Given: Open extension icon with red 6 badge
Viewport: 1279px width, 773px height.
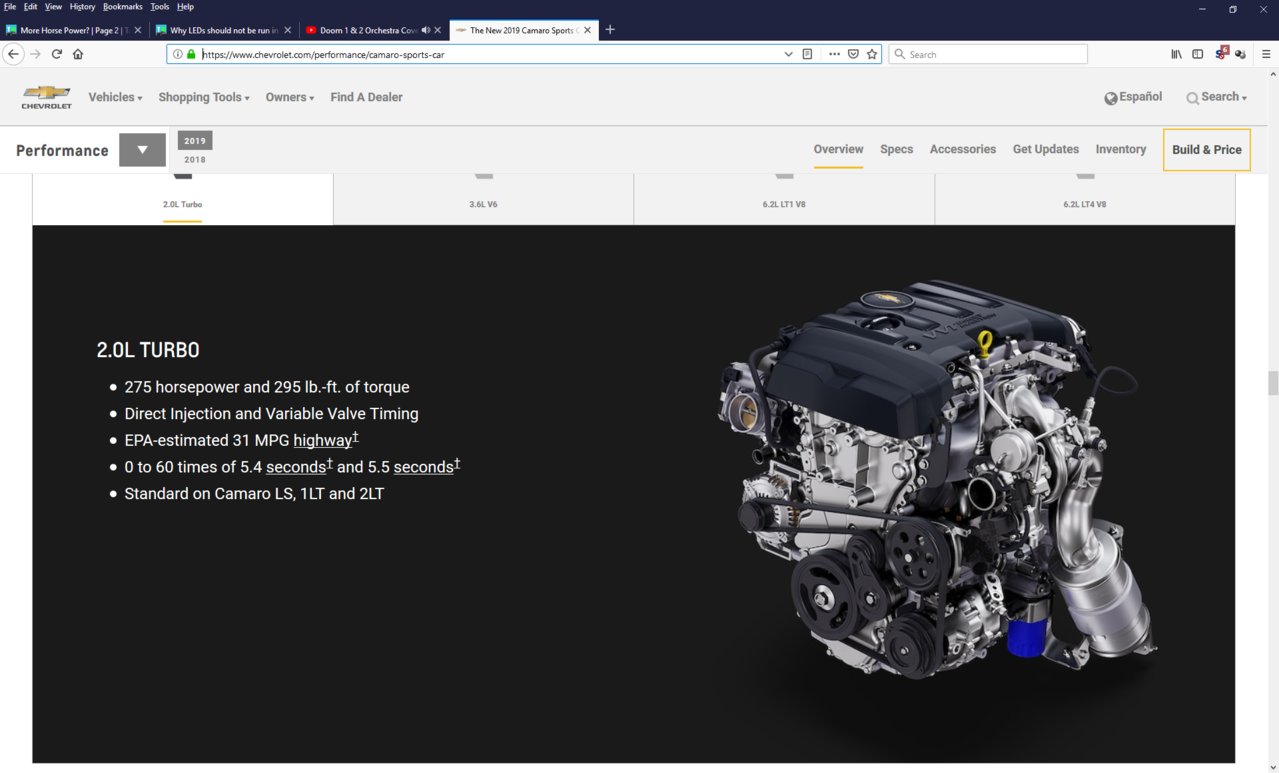Looking at the screenshot, I should tap(1221, 53).
